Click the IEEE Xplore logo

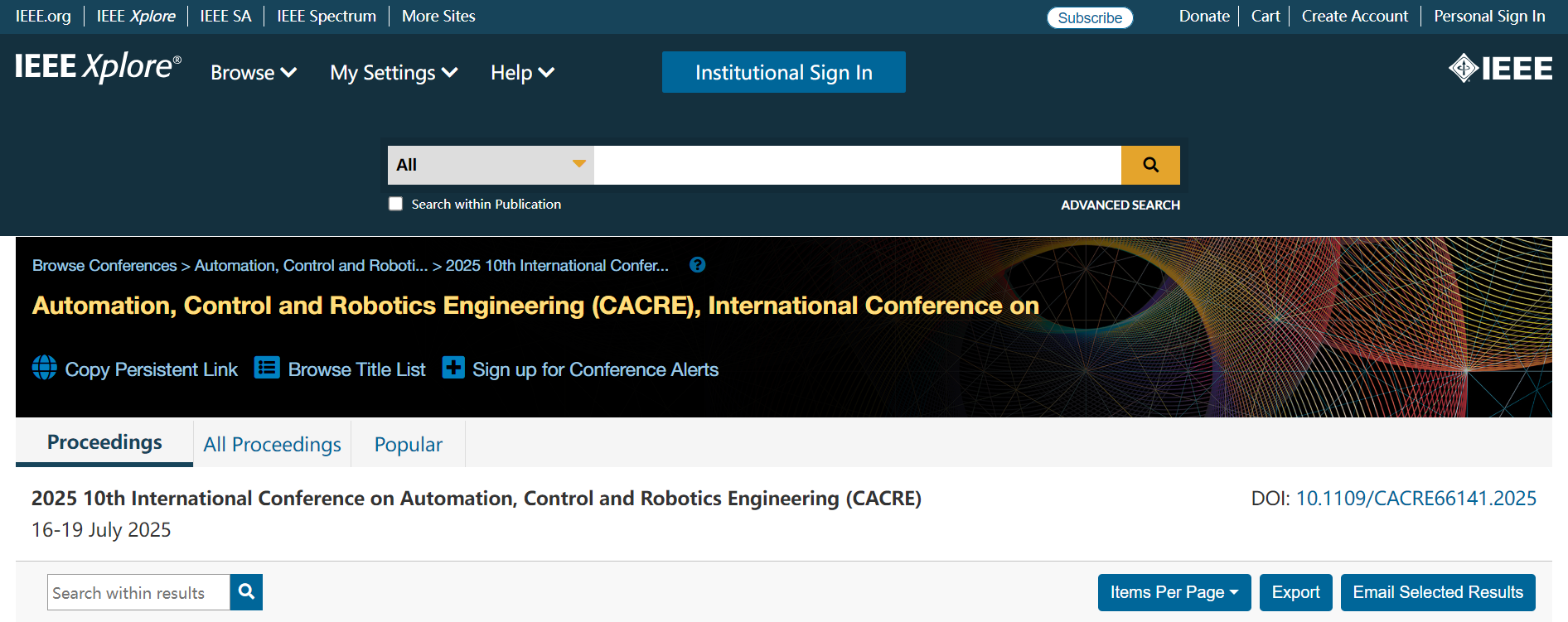click(98, 67)
